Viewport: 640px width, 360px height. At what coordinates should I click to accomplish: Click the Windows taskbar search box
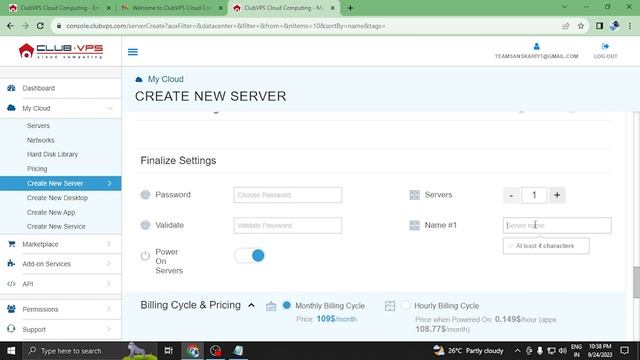(x=90, y=351)
